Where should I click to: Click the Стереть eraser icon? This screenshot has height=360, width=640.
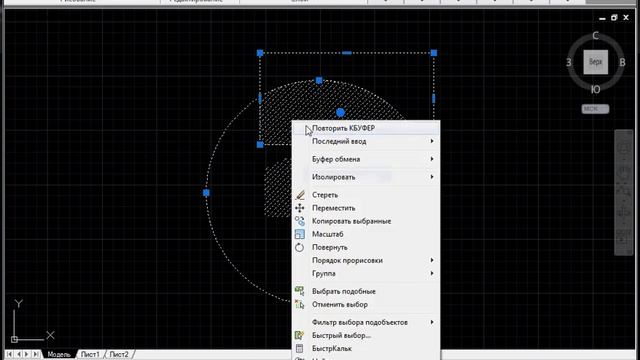(300, 195)
